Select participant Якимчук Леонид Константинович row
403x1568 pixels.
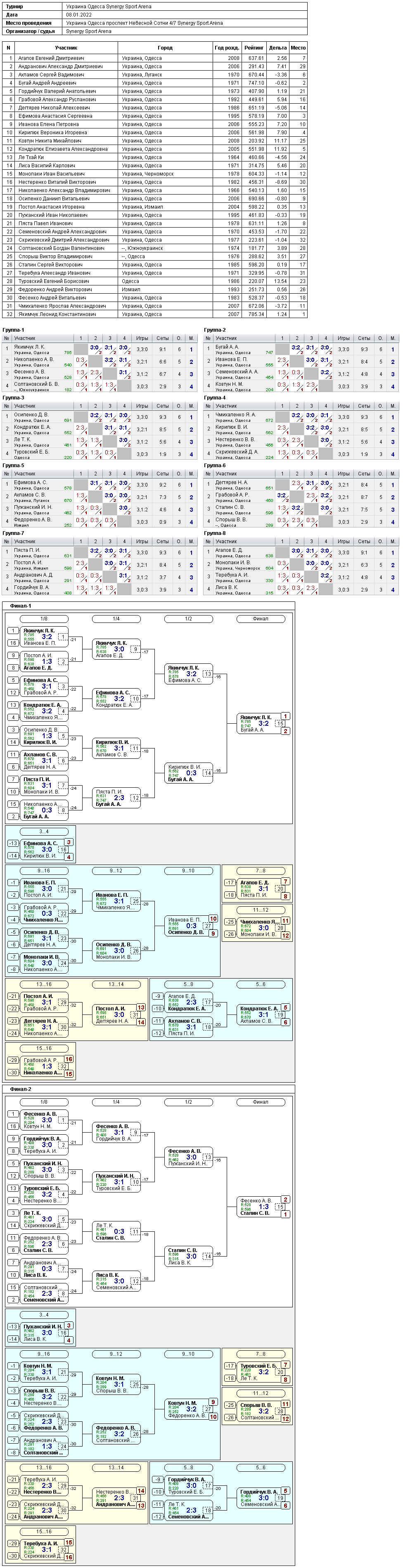(x=154, y=315)
